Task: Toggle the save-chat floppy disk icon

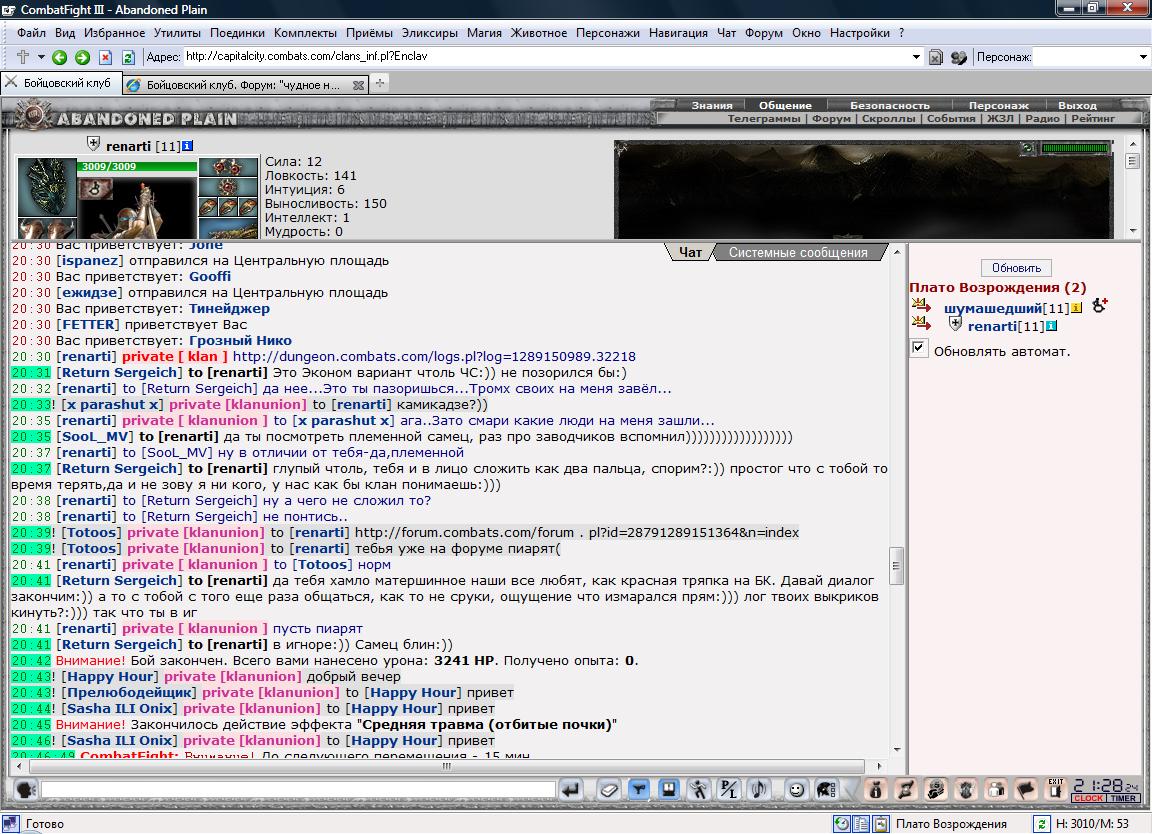Action: 669,790
